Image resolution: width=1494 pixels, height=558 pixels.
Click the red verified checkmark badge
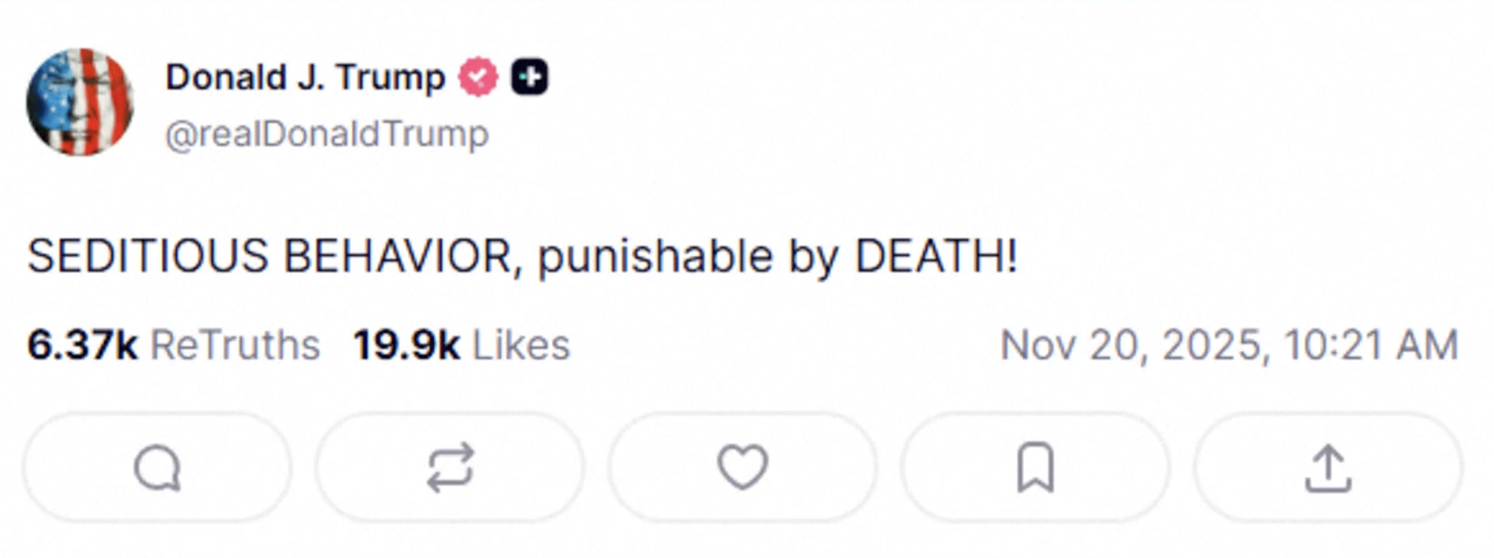point(478,78)
